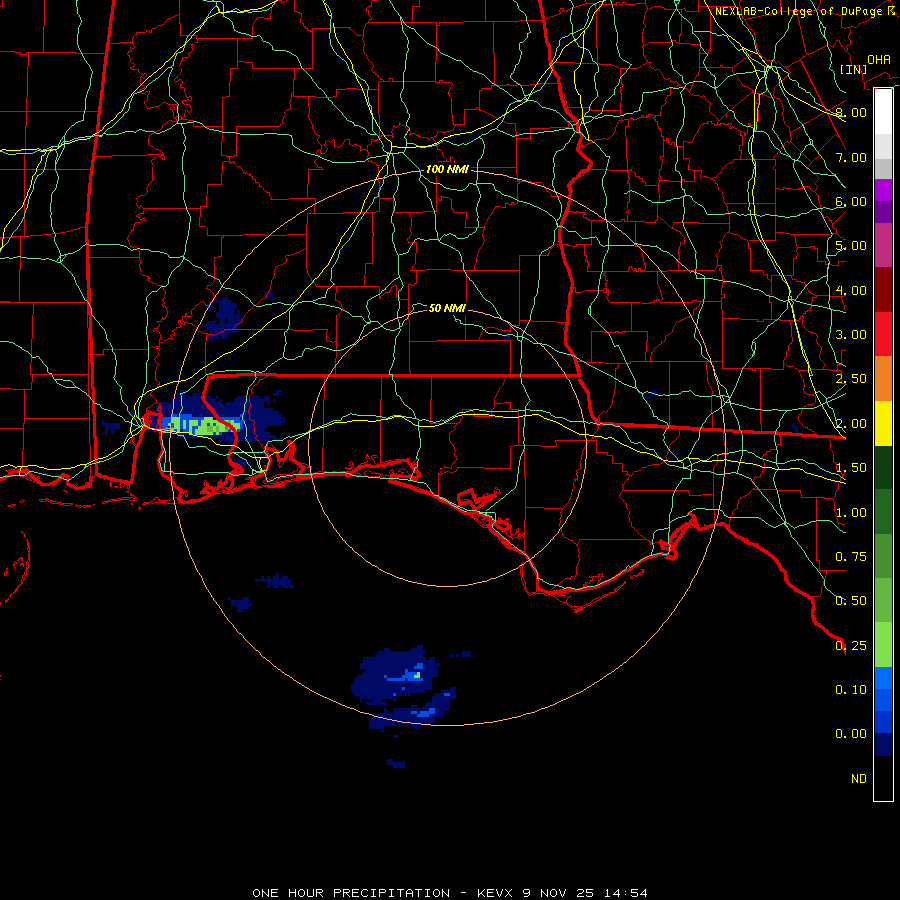
Task: Select the 4.00 legend value
Action: tap(851, 290)
